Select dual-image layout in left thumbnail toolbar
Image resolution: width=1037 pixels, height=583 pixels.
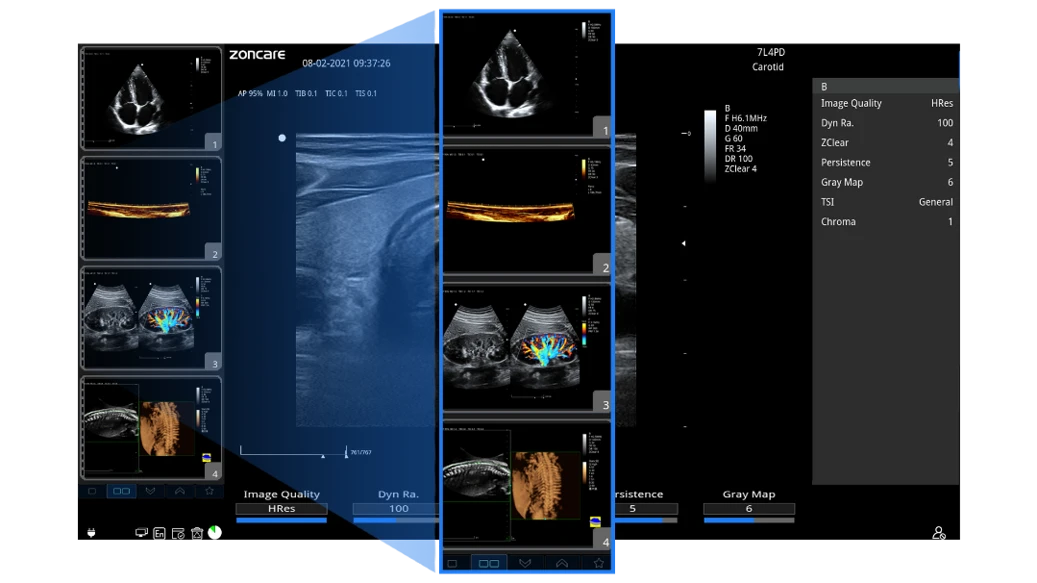pyautogui.click(x=121, y=491)
